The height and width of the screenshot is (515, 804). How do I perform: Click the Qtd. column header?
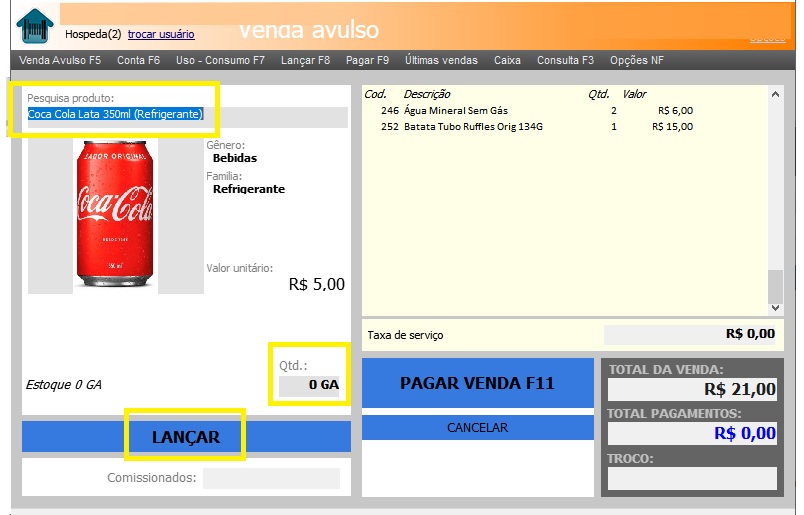tap(599, 94)
